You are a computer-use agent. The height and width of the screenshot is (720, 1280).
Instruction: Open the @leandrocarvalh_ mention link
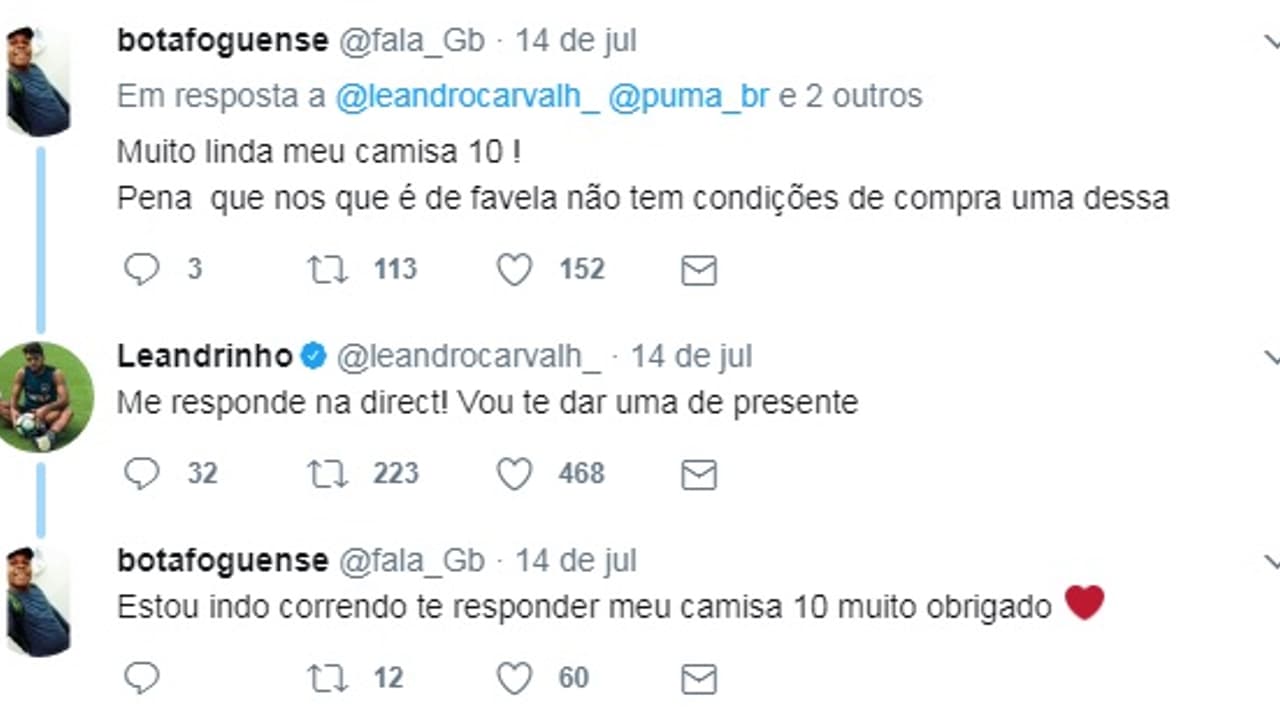click(467, 96)
